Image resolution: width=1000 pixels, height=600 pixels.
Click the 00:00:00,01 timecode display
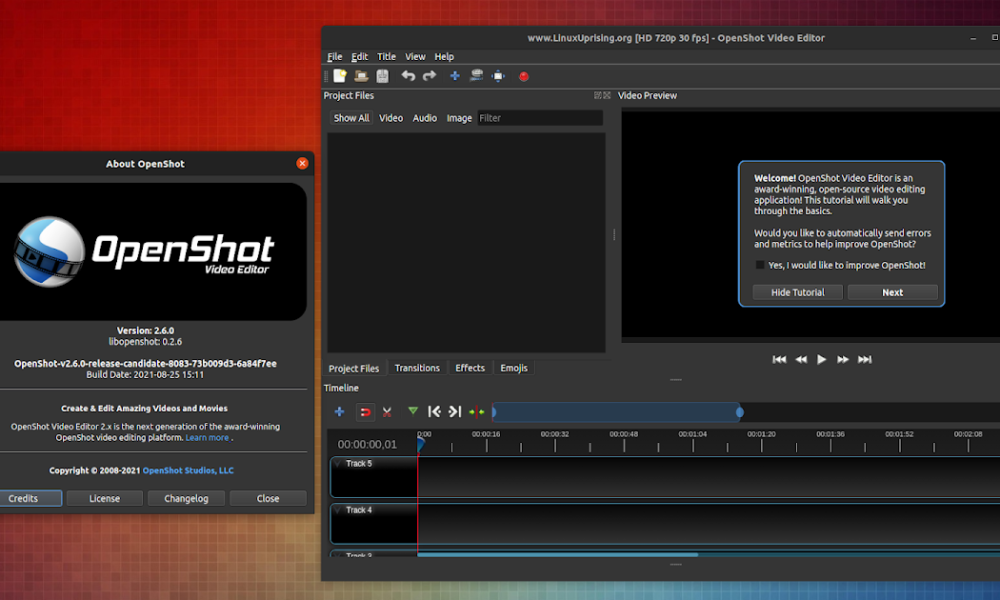pyautogui.click(x=367, y=444)
